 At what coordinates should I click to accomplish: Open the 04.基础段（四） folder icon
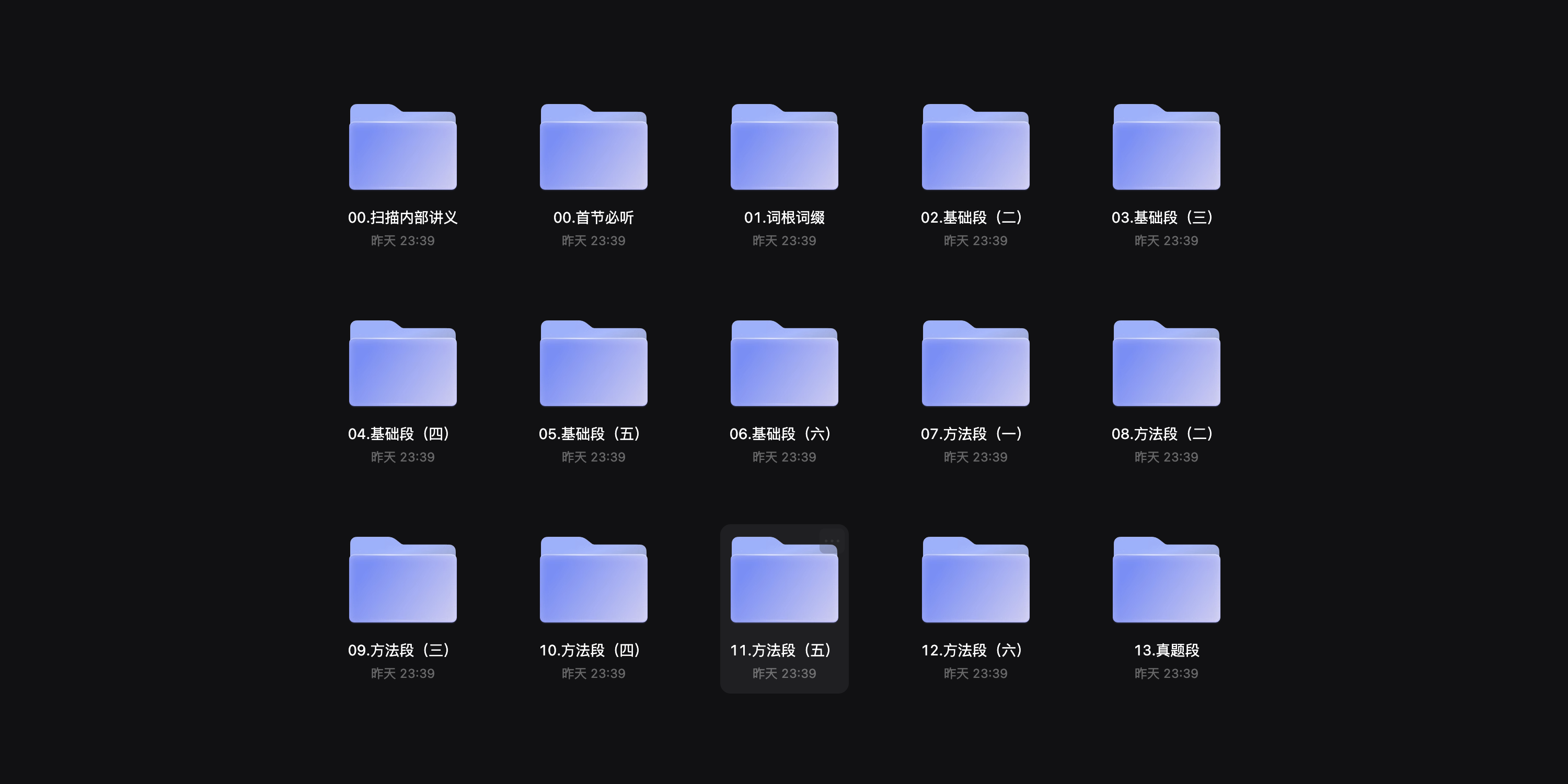pyautogui.click(x=403, y=363)
